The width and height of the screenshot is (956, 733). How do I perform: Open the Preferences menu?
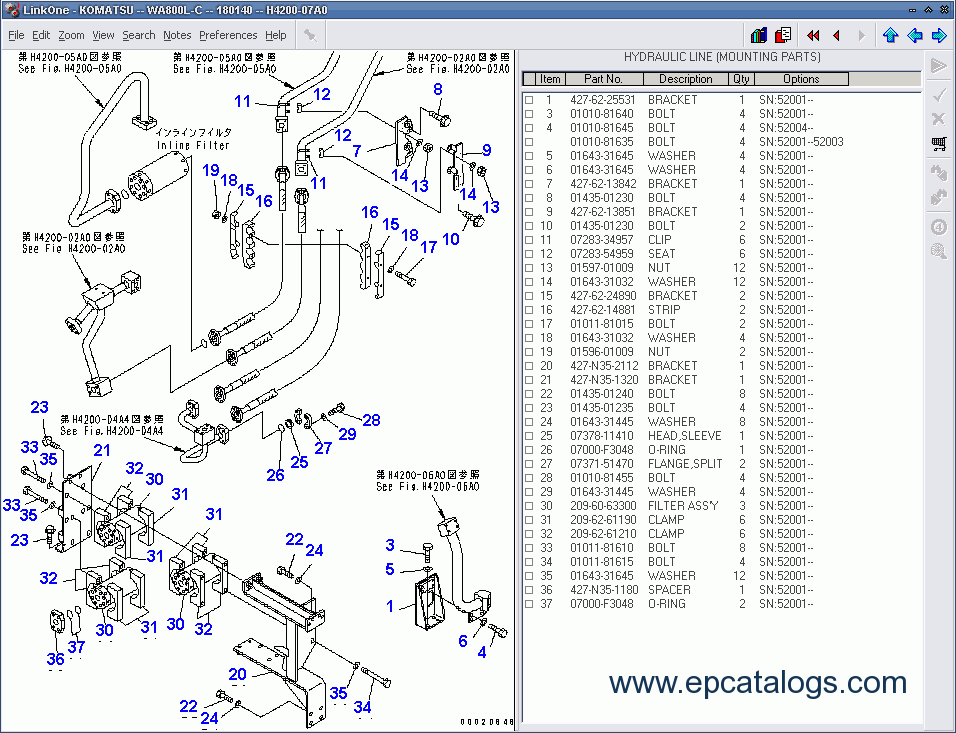[228, 35]
